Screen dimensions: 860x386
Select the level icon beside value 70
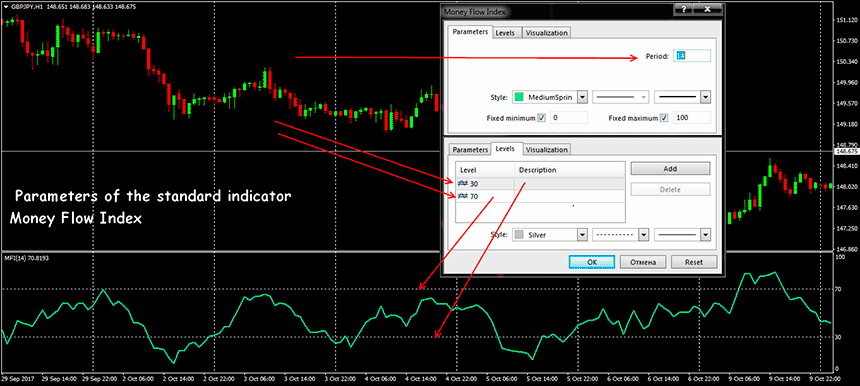point(463,196)
